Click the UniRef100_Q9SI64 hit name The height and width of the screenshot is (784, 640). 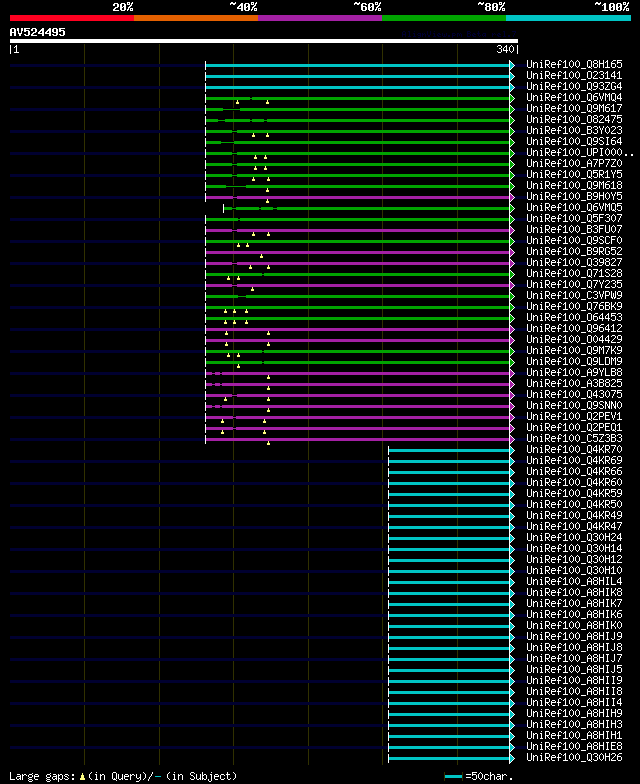point(574,142)
